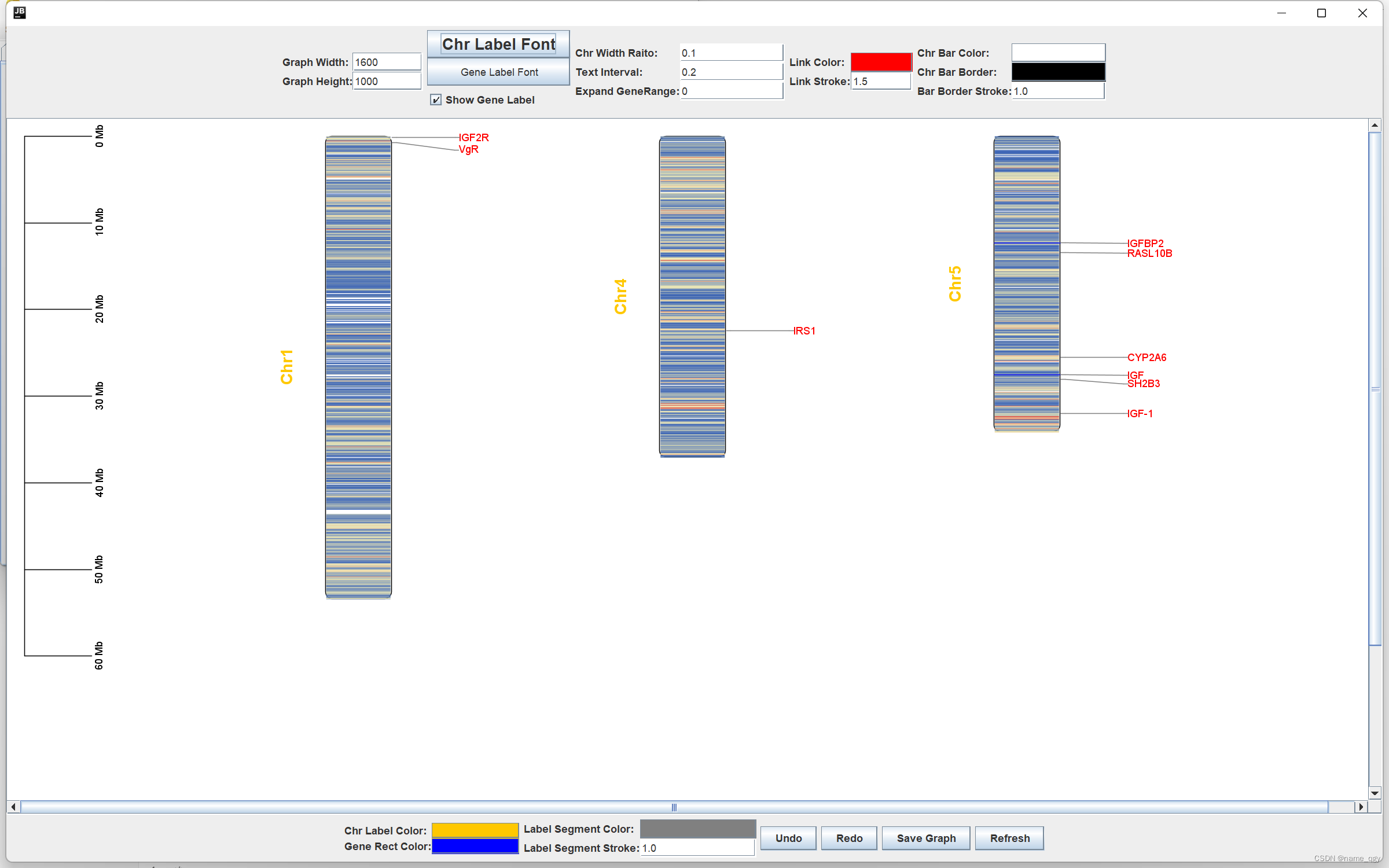Click the 60 Mb scale tick label
1389x868 pixels.
coord(100,656)
